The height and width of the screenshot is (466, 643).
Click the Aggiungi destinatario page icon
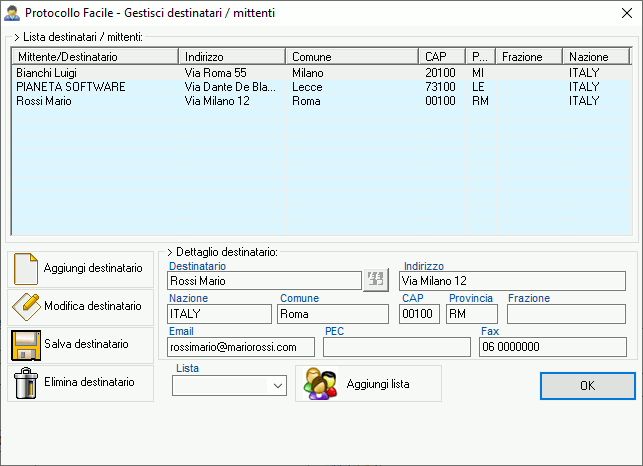(25, 268)
